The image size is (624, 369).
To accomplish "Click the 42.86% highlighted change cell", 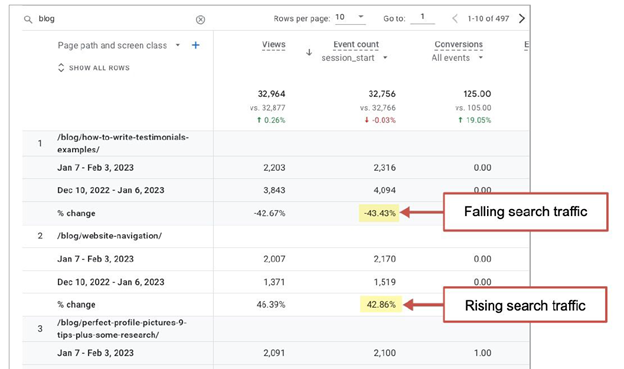I will coord(381,305).
